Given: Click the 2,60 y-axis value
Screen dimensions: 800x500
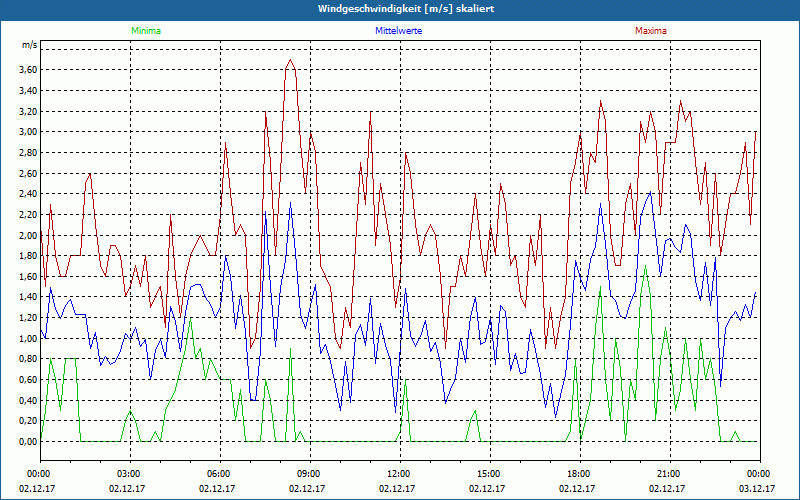Looking at the screenshot, I should [28, 173].
